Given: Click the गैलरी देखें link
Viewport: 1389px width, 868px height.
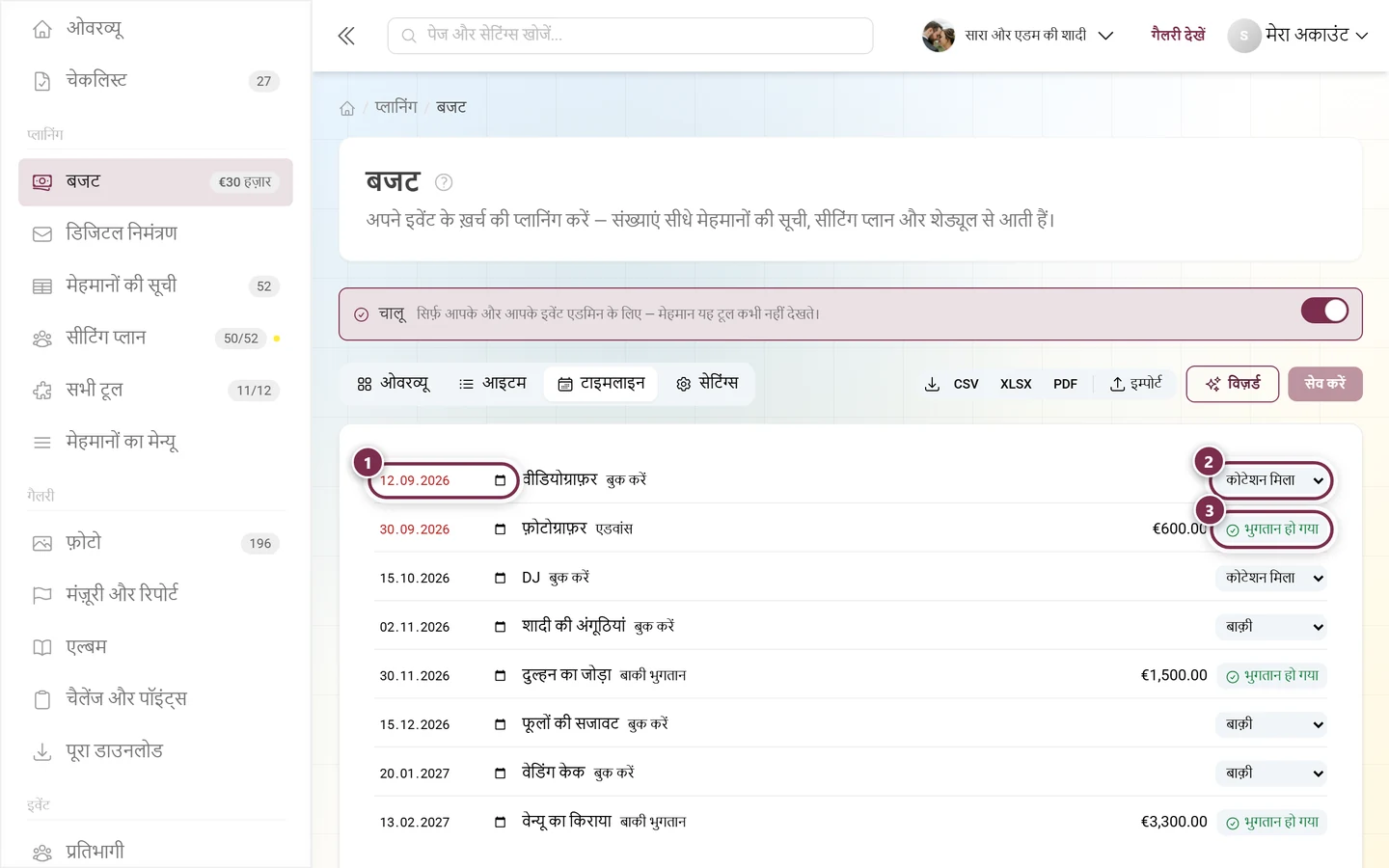Looking at the screenshot, I should pyautogui.click(x=1178, y=36).
